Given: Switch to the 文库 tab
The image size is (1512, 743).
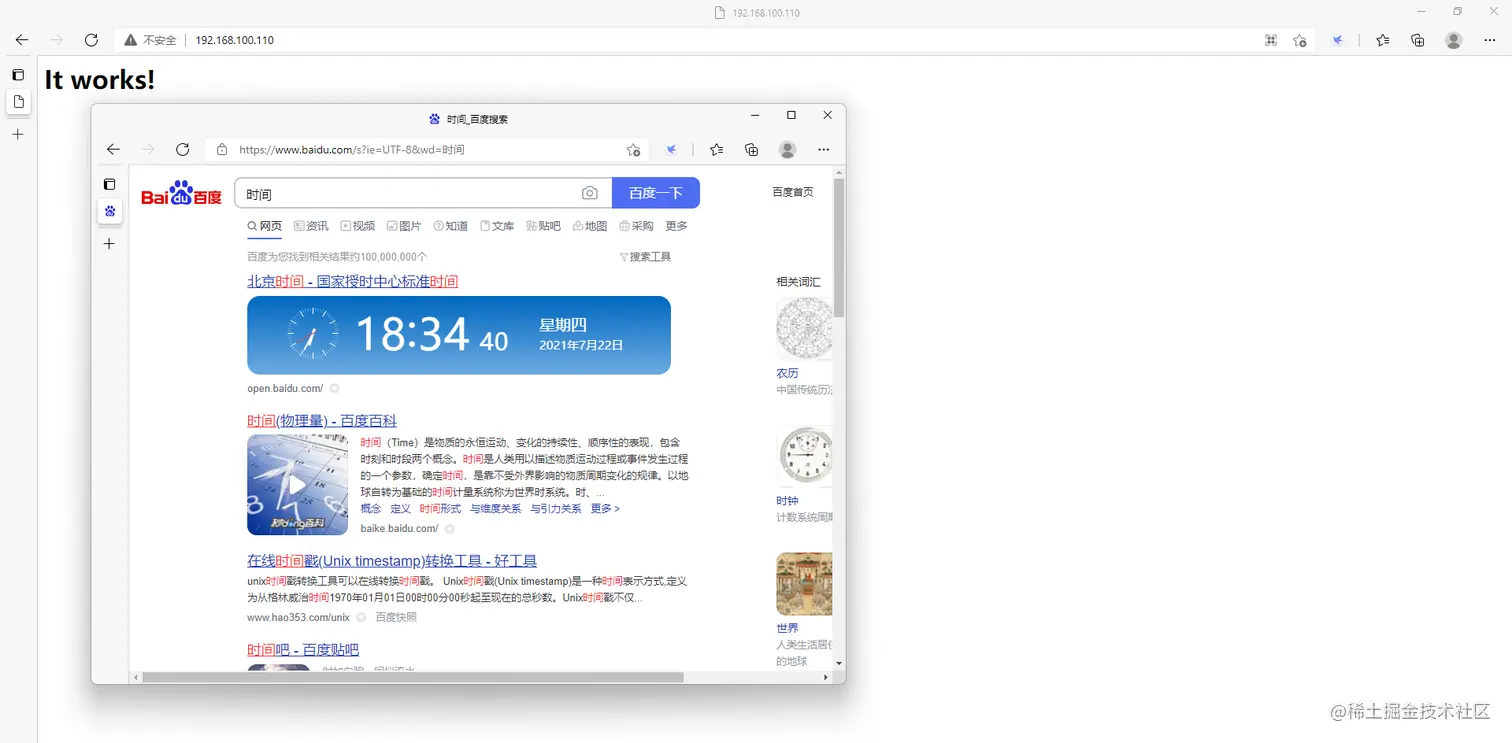Looking at the screenshot, I should pyautogui.click(x=497, y=226).
